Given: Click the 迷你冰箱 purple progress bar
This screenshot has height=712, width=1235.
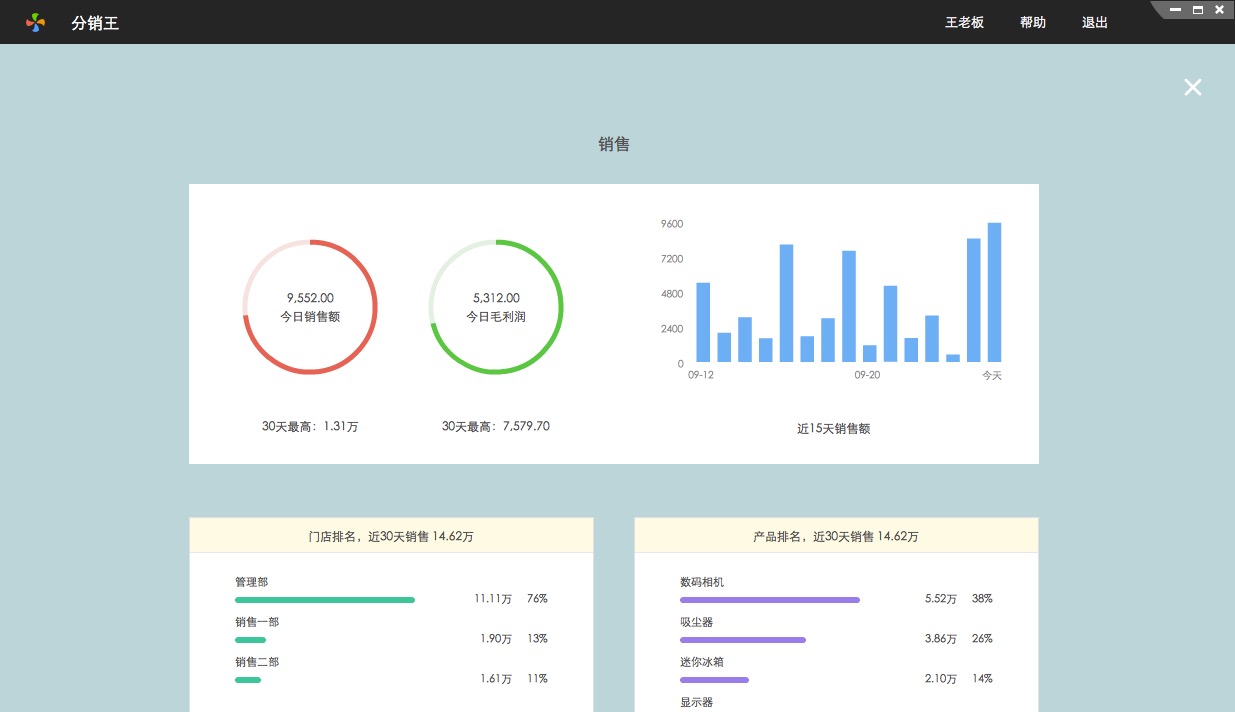Looking at the screenshot, I should click(714, 680).
